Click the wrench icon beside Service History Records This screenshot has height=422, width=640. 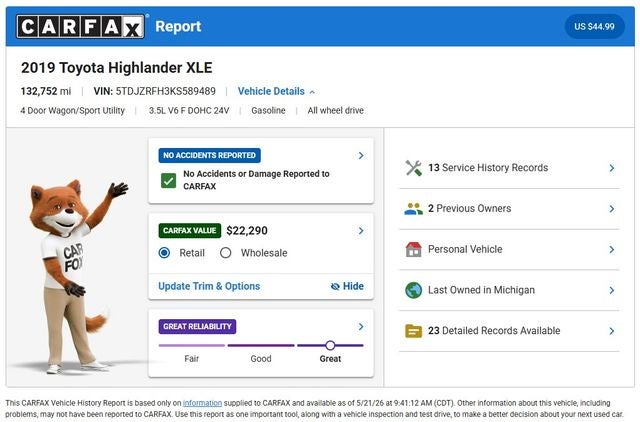(x=413, y=168)
